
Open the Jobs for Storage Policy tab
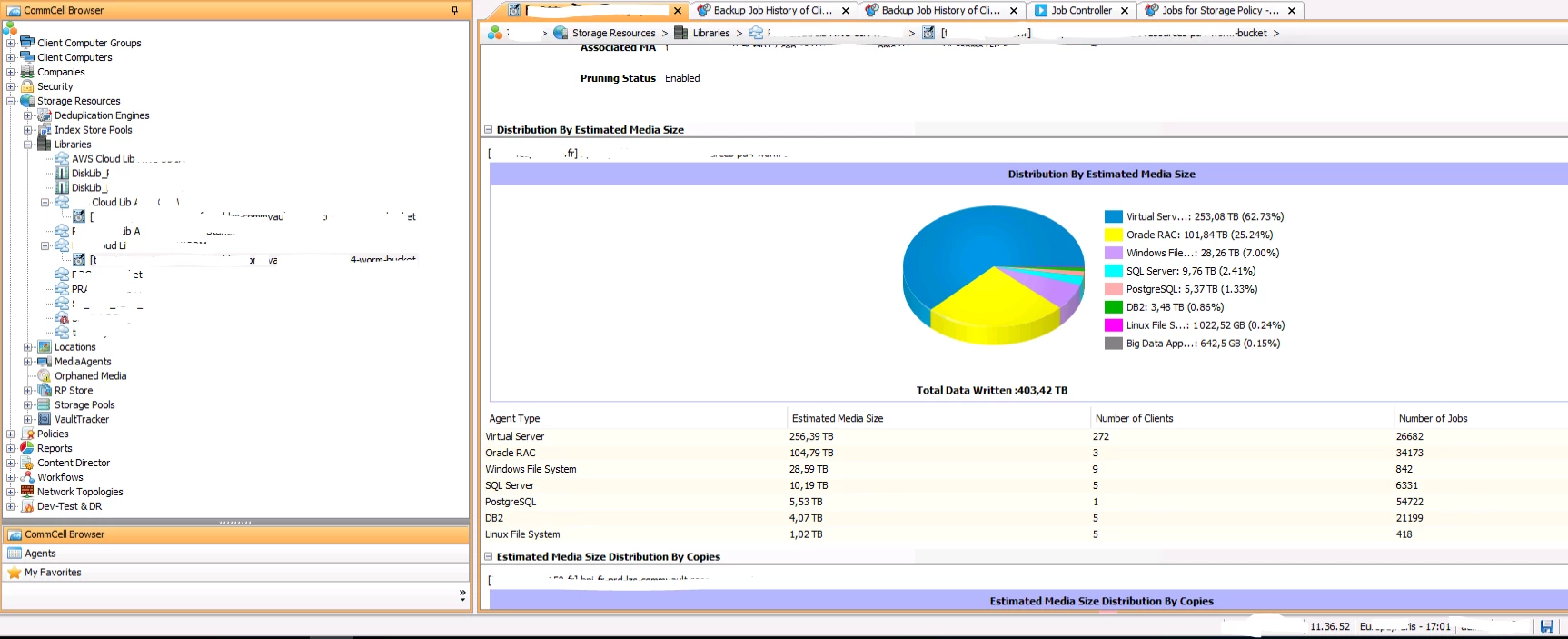click(x=1219, y=10)
